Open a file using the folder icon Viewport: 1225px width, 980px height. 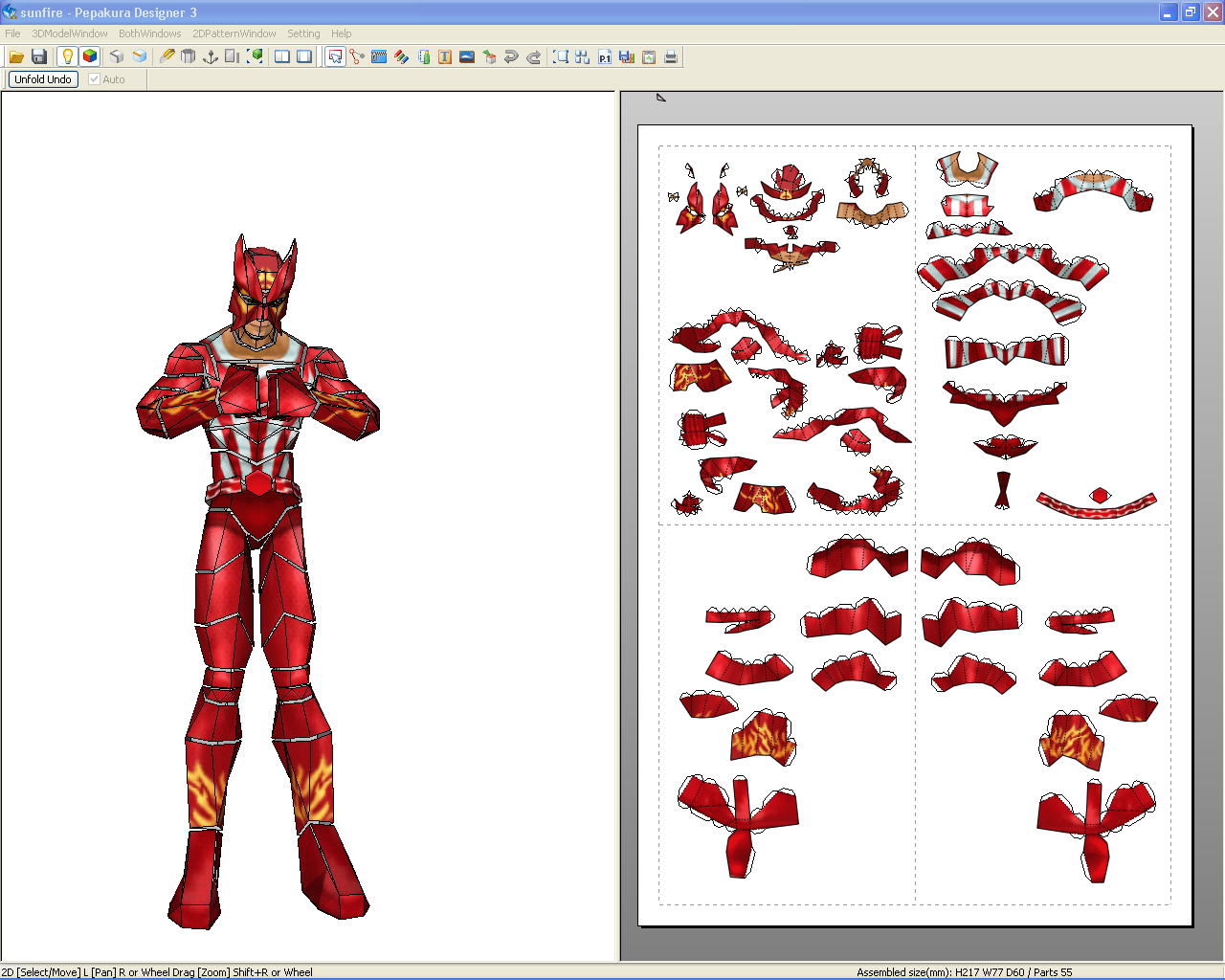[x=16, y=56]
